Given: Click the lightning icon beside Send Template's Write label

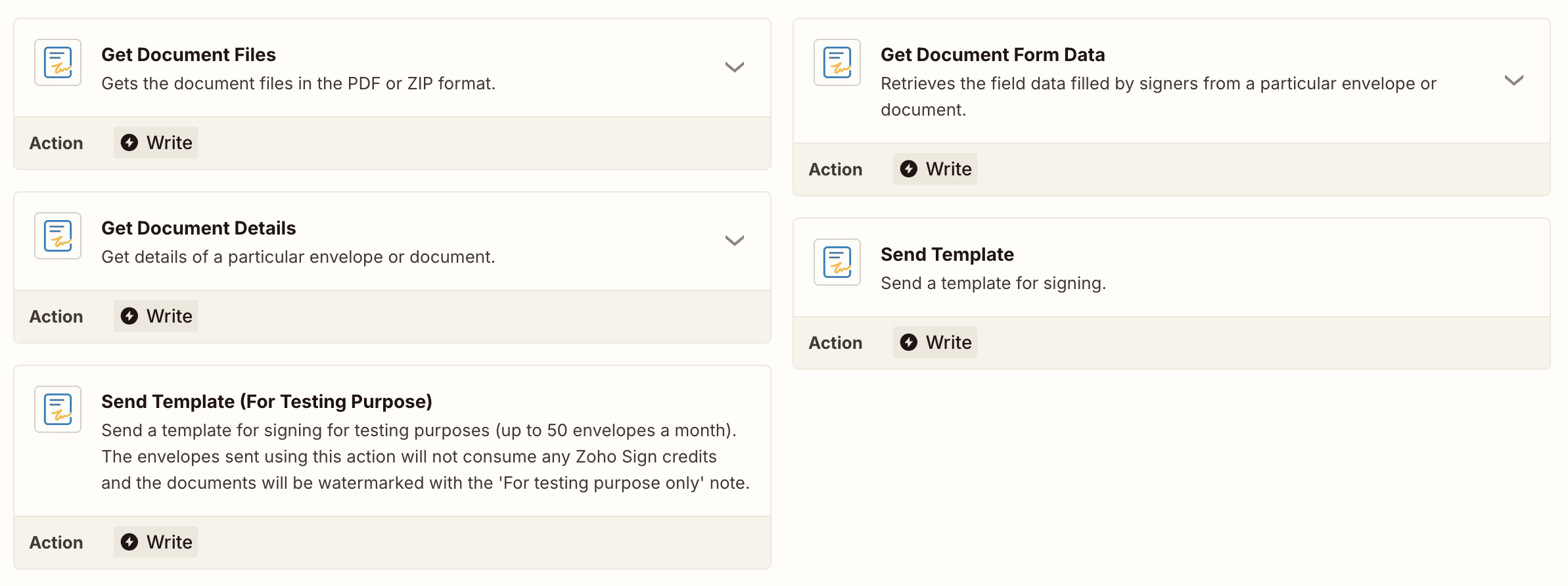Looking at the screenshot, I should point(908,342).
